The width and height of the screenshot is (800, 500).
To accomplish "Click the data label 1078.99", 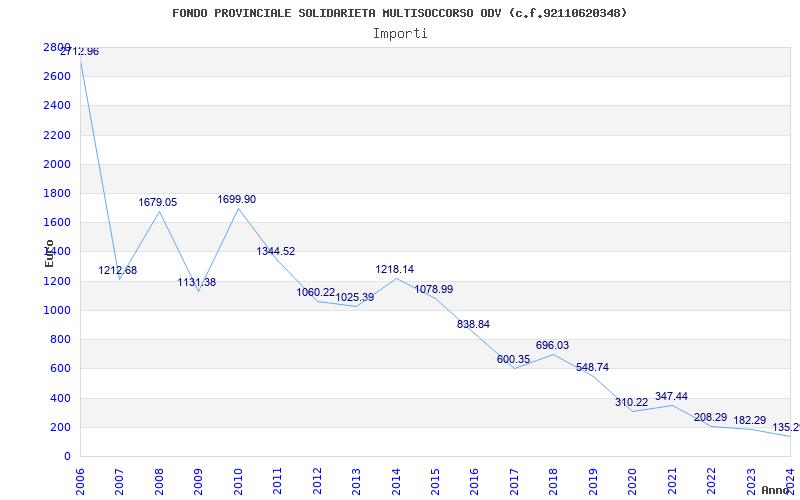I will click(434, 290).
